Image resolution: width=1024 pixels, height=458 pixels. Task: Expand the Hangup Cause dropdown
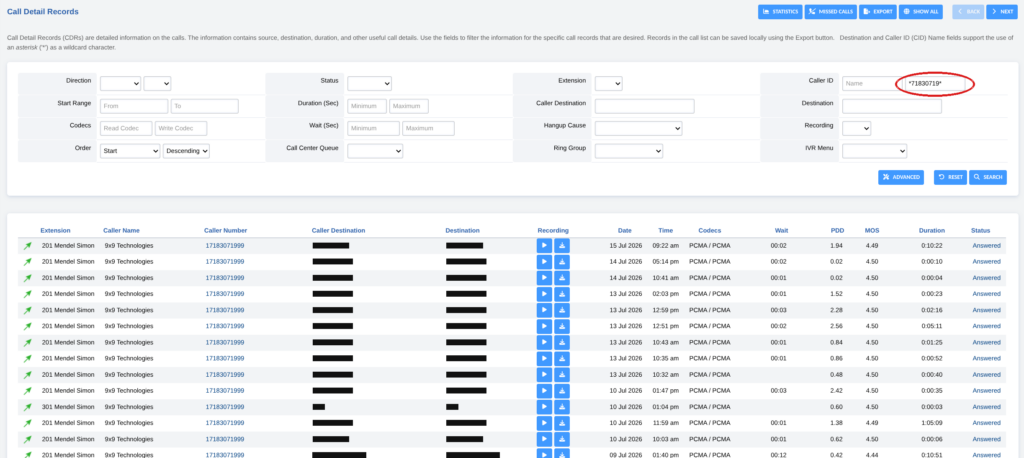coord(639,128)
